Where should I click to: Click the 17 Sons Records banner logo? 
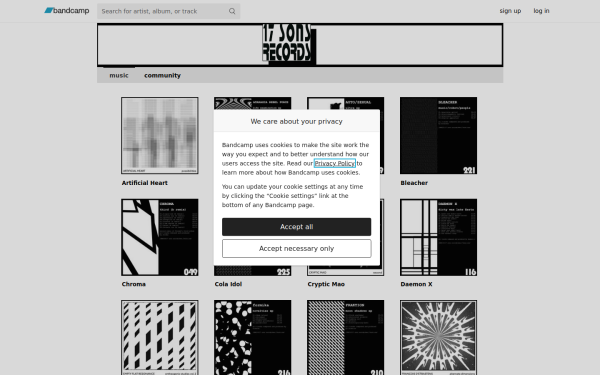(289, 44)
